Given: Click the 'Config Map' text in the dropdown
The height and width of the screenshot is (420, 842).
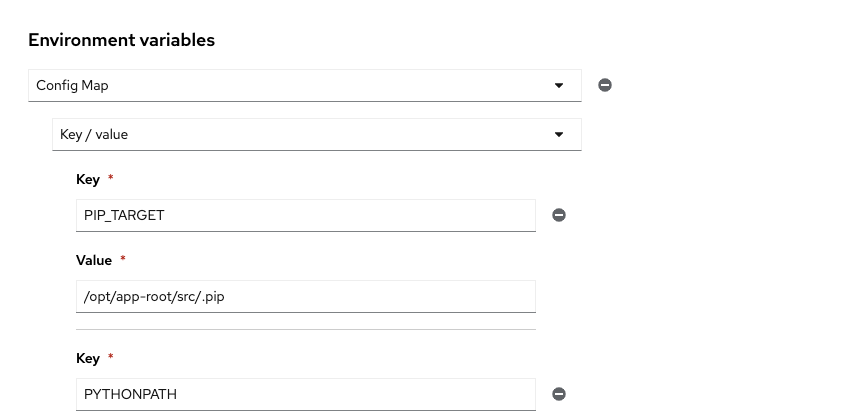Looking at the screenshot, I should pyautogui.click(x=72, y=85).
